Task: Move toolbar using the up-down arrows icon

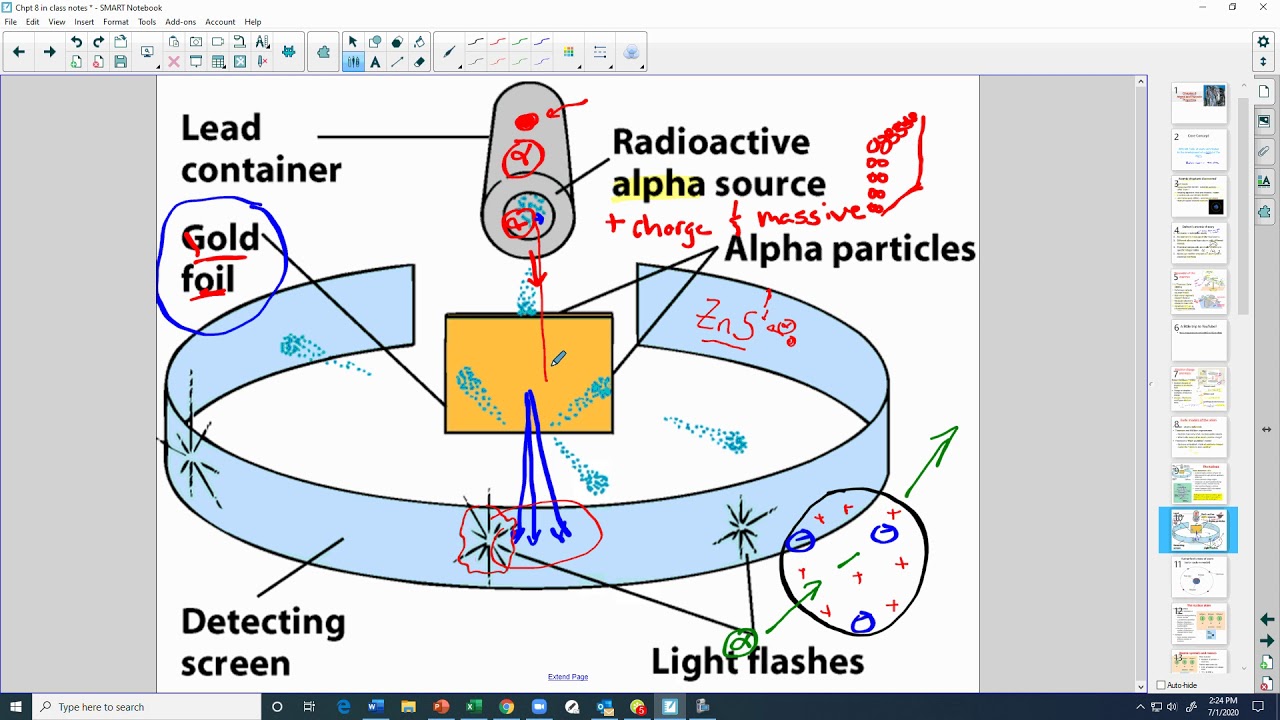Action: (x=1263, y=62)
